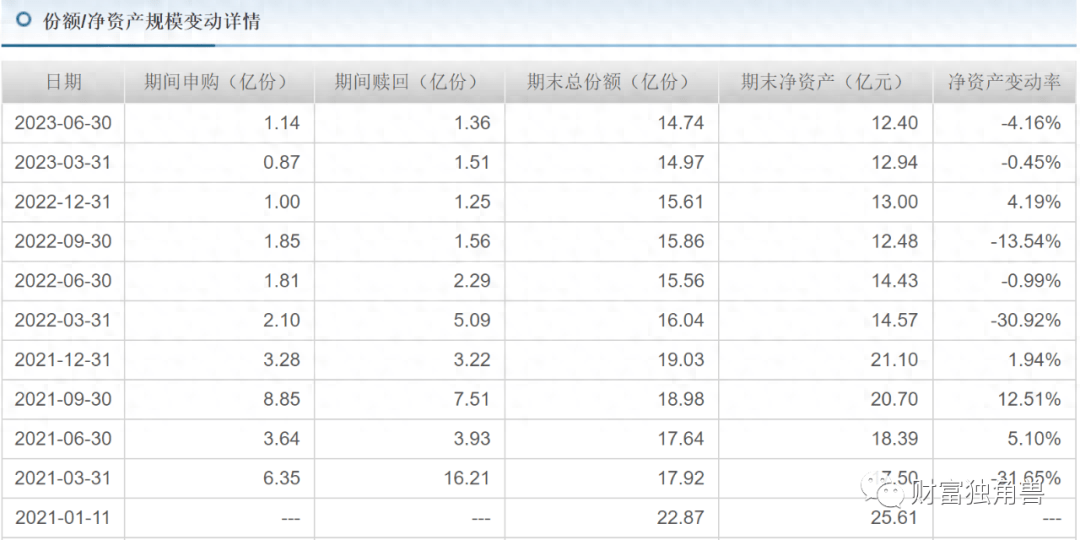Click the 2023-03-31 date cell
The width and height of the screenshot is (1080, 540).
pyautogui.click(x=63, y=162)
